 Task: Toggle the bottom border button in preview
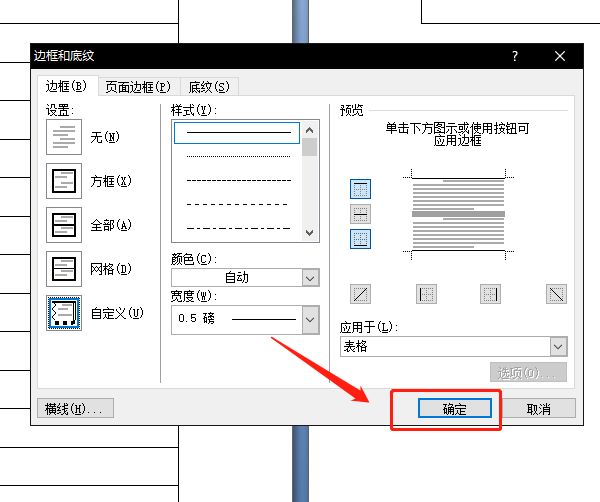pyautogui.click(x=360, y=239)
